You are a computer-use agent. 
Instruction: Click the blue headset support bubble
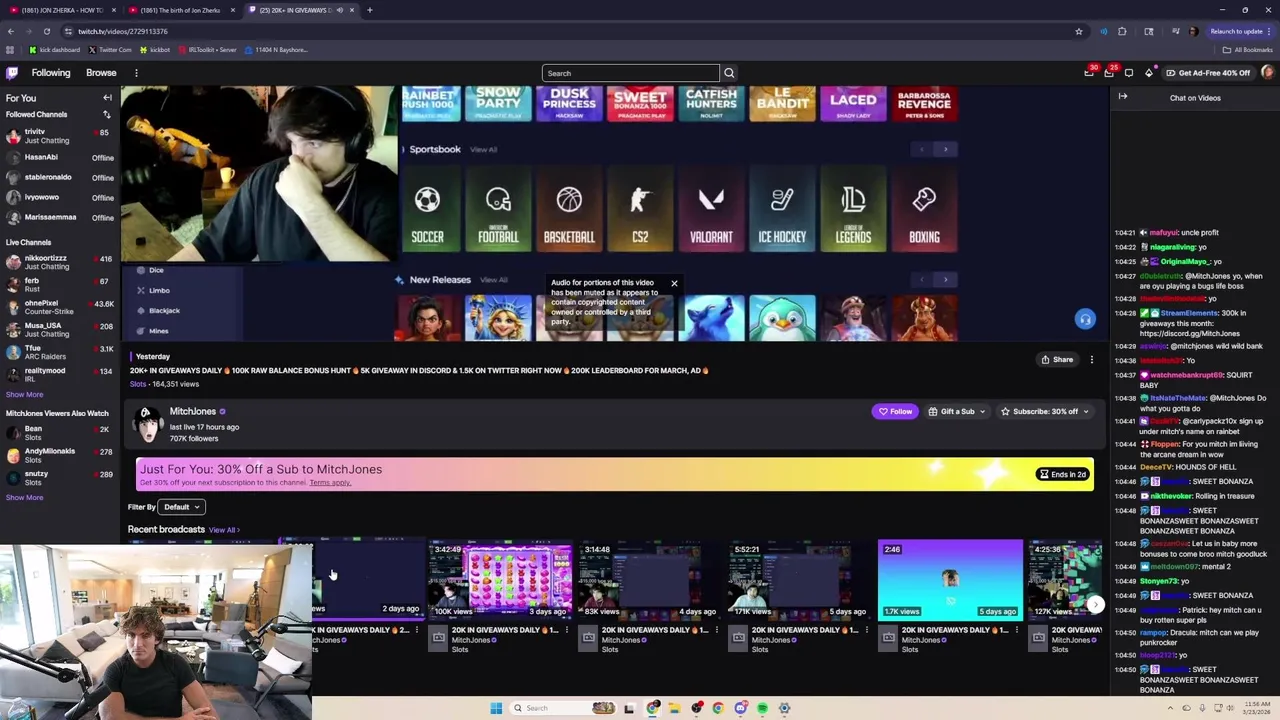(1085, 319)
